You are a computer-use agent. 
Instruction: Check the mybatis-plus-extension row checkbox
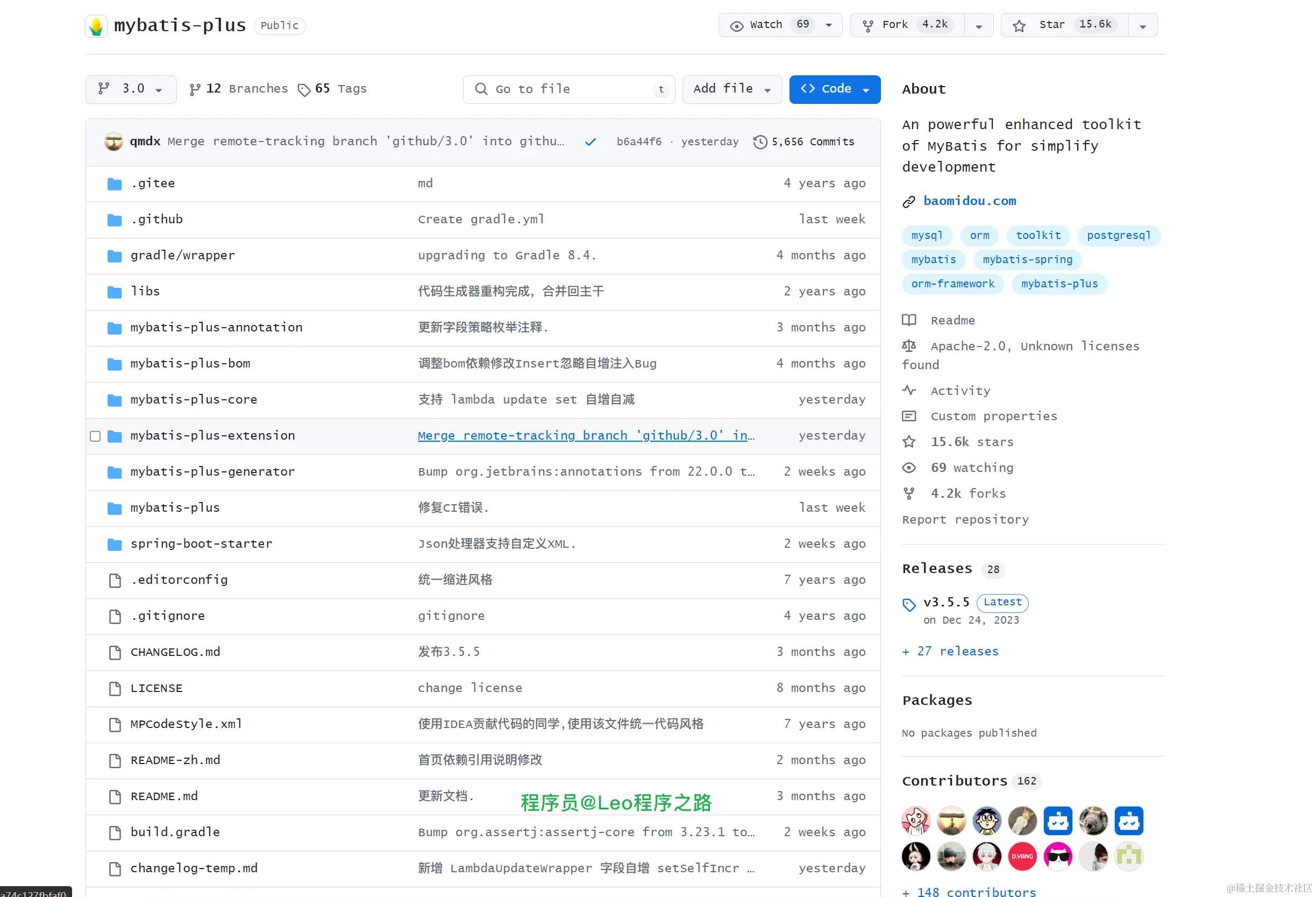(x=95, y=436)
